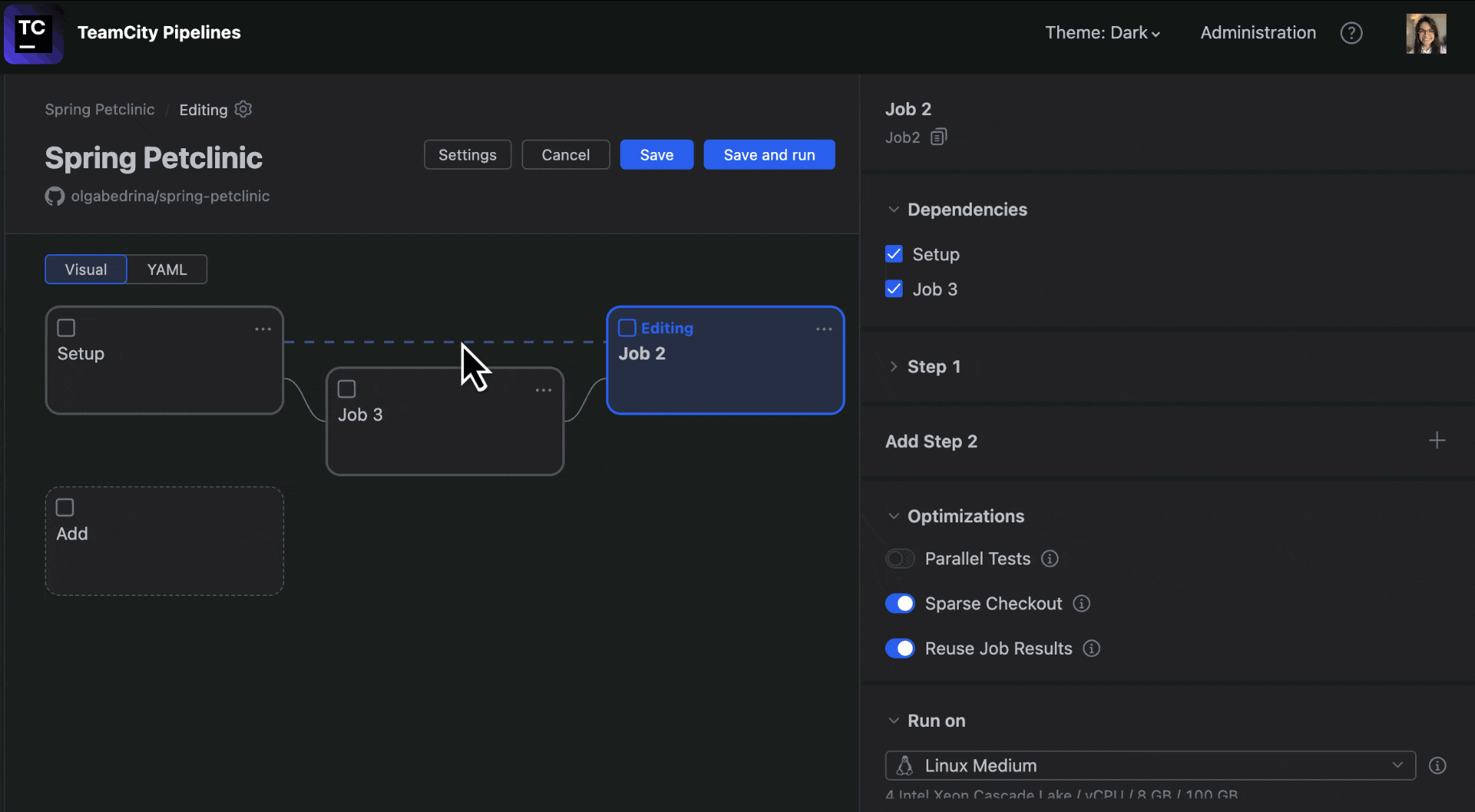Click the GitHub icon beside olgabedrina/spring-petclinic
The height and width of the screenshot is (812, 1475).
[55, 197]
